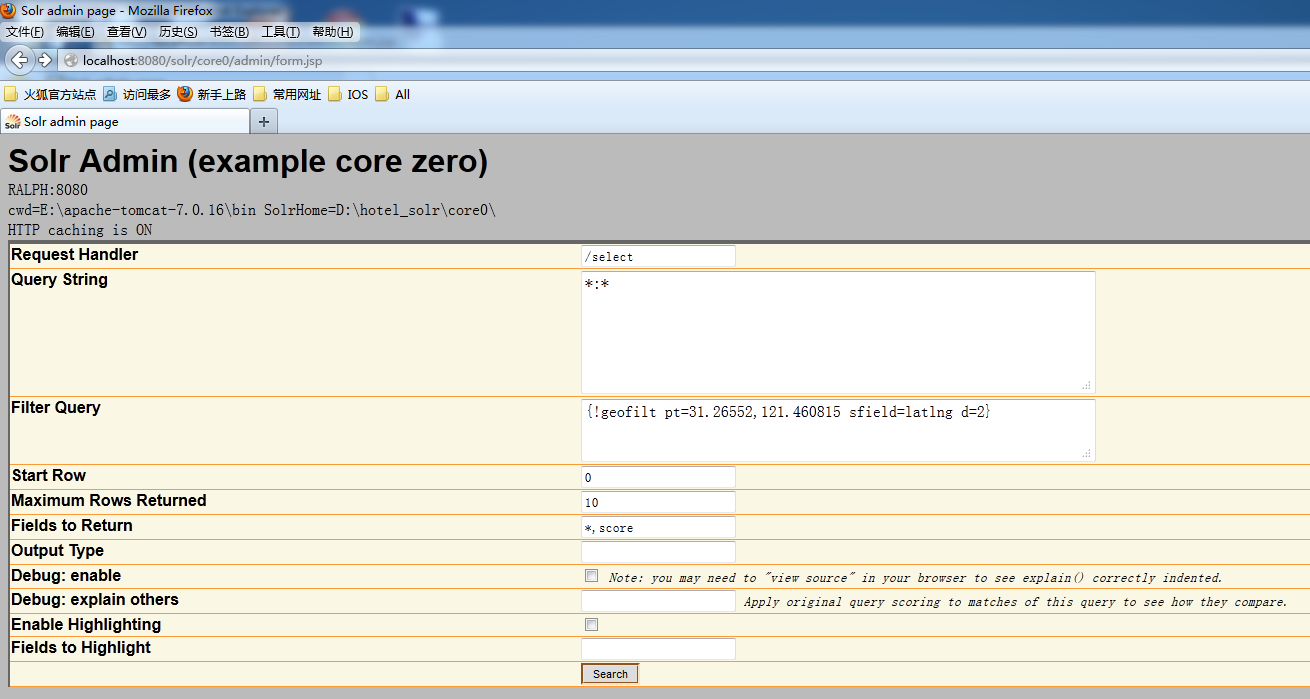Click the Request Handler input field
1310x699 pixels.
click(658, 256)
